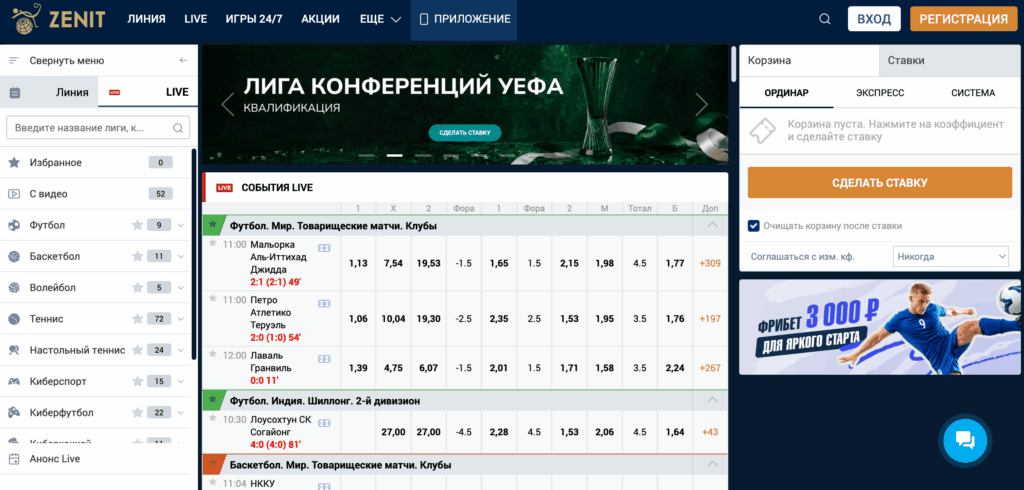
Task: Collapse Баскетбол Товарищеские матчи league section
Action: [712, 465]
